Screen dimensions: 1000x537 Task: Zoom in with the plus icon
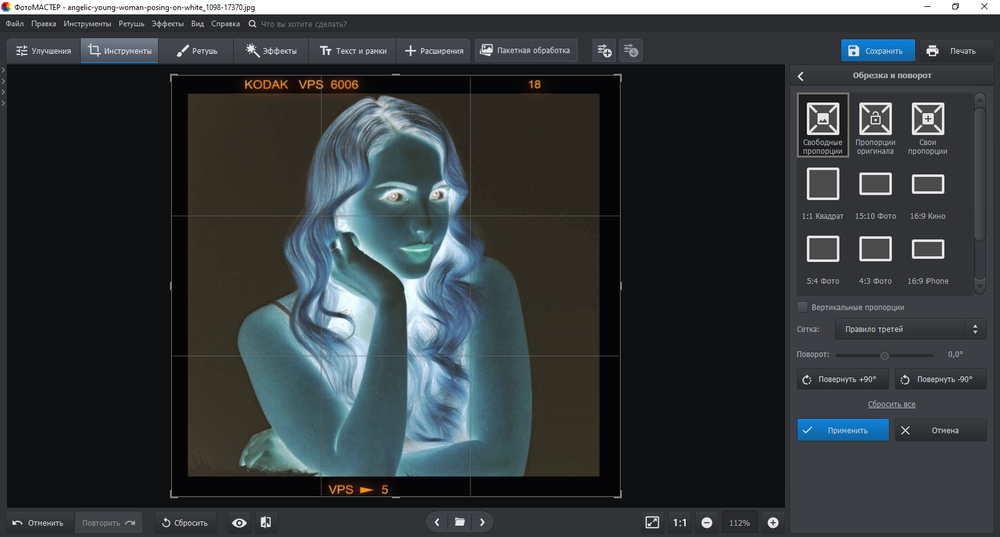(x=773, y=522)
